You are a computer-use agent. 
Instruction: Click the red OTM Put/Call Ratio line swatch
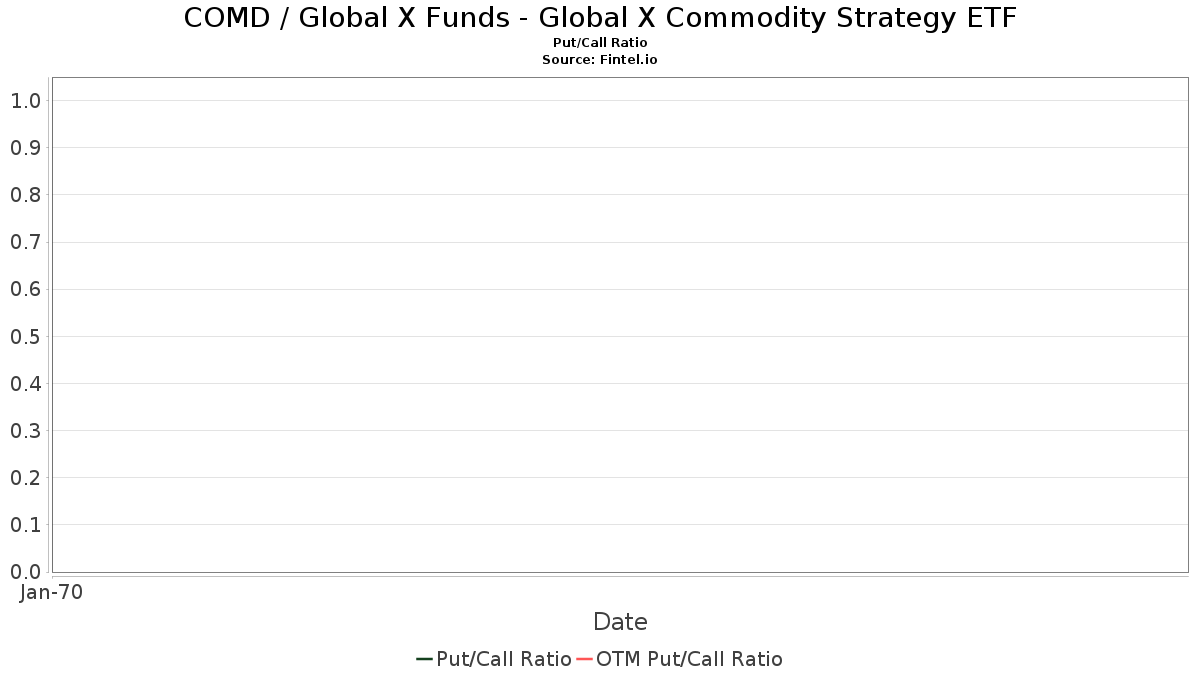pos(584,659)
